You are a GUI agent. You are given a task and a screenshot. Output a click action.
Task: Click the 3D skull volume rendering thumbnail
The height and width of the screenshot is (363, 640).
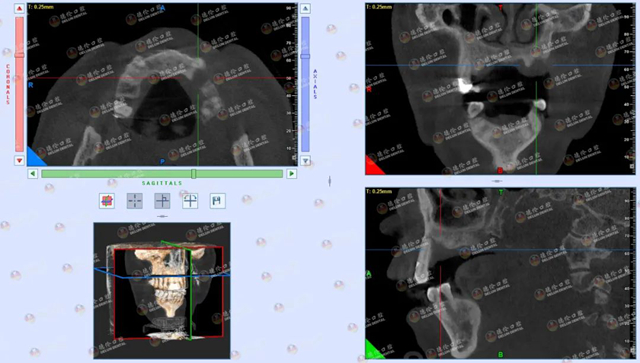coord(162,291)
